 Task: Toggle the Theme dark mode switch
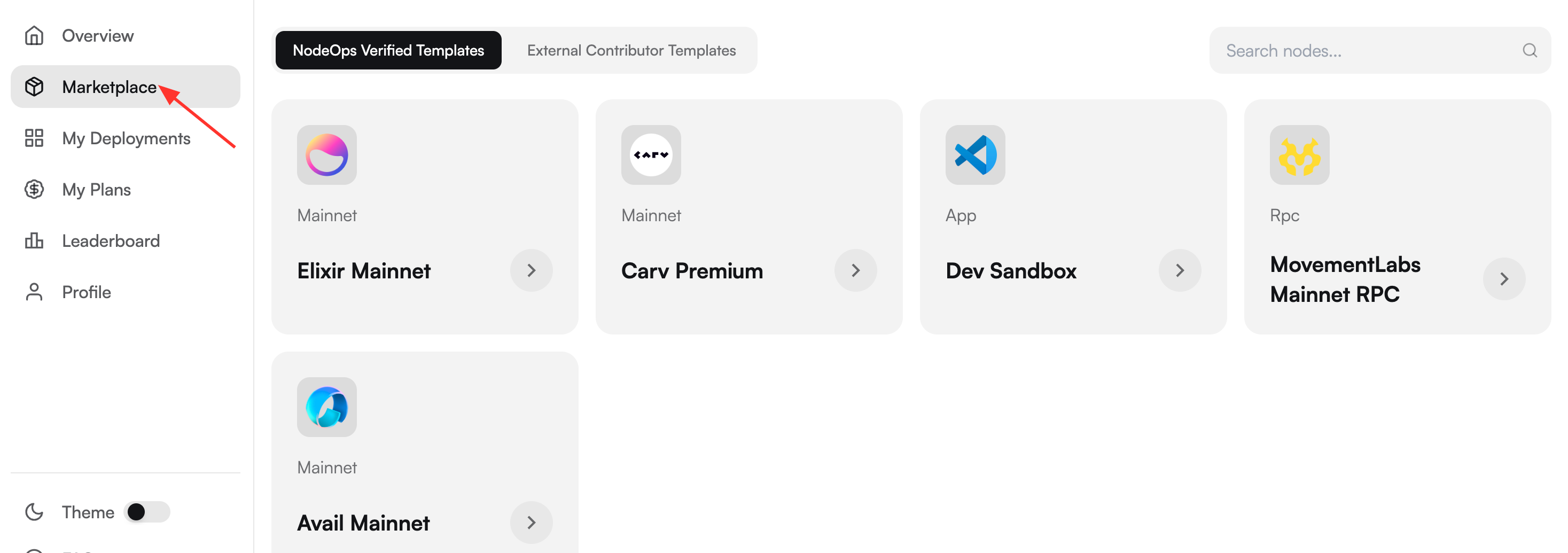tap(147, 512)
